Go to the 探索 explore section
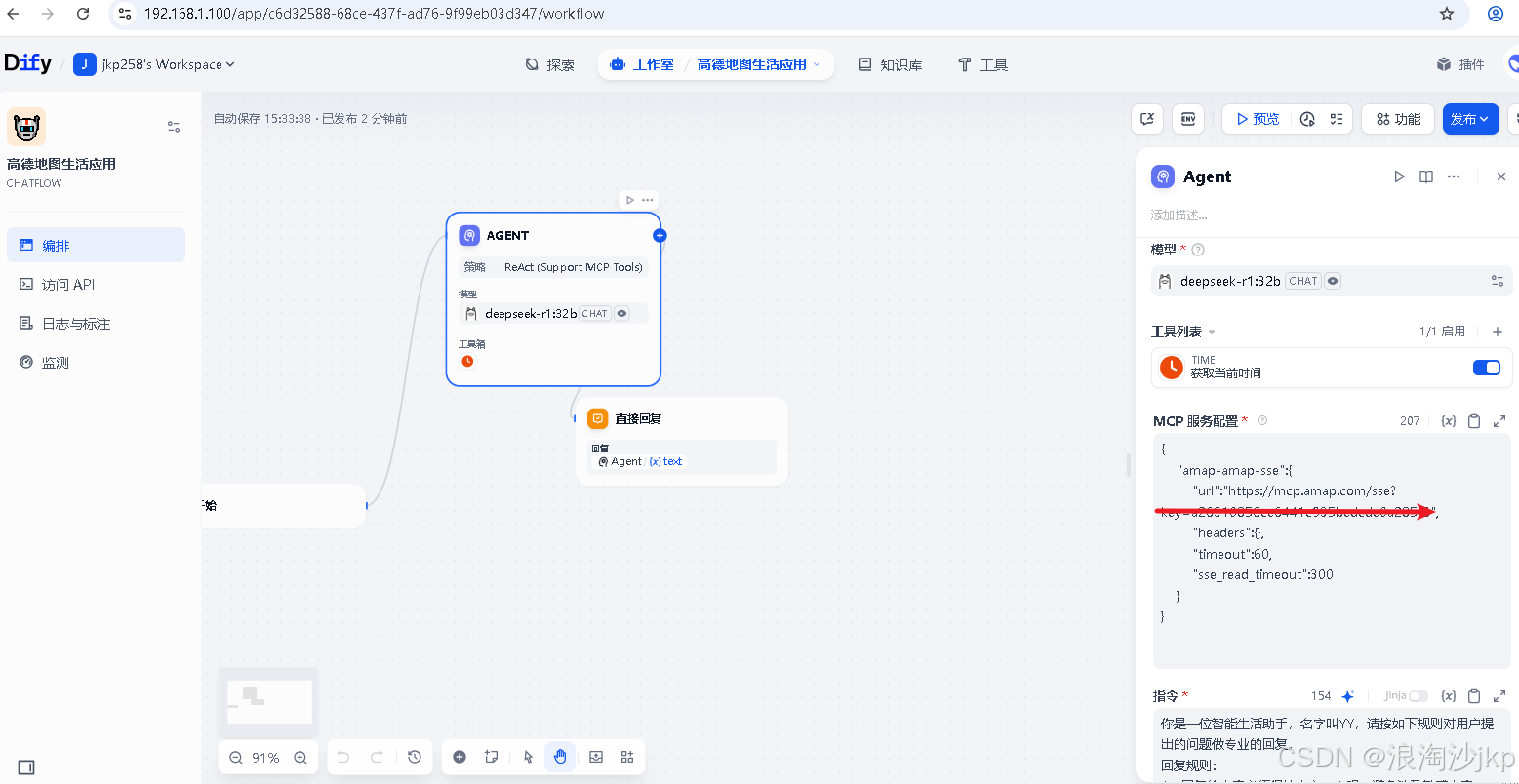The image size is (1519, 784). click(x=550, y=65)
